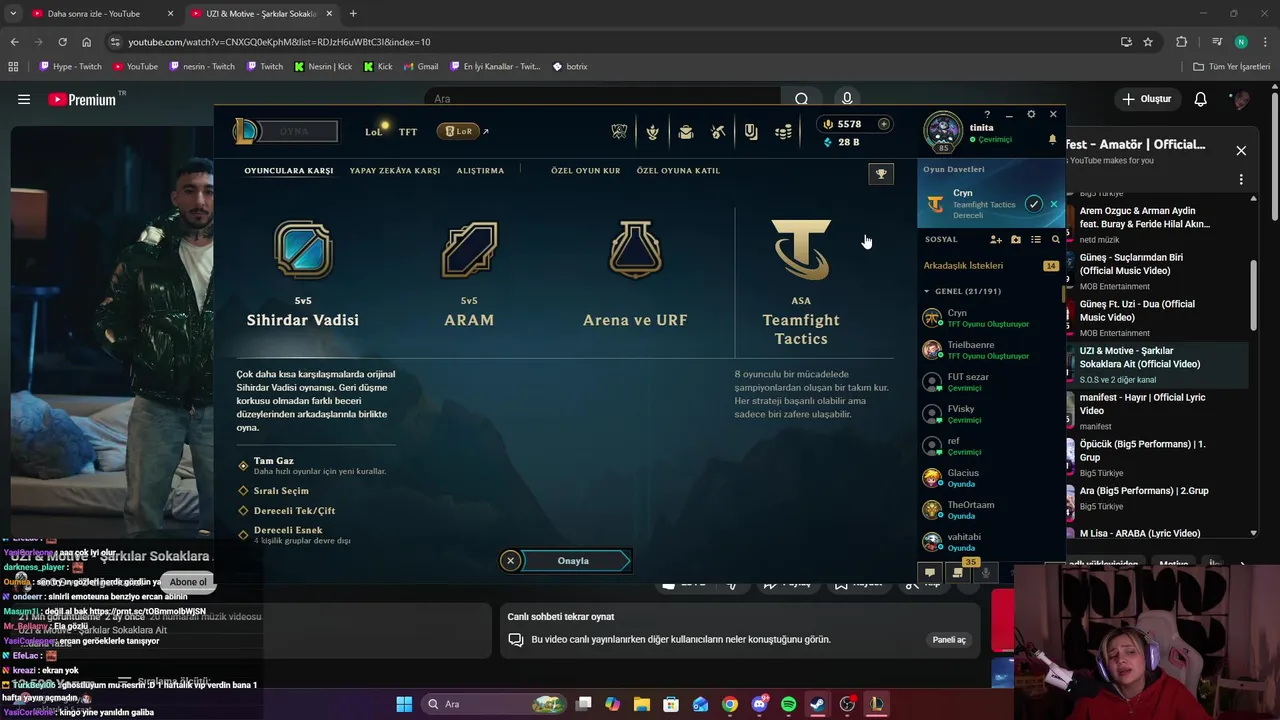
Task: Choose the Dereceli Tek/Çift queue option
Action: pos(286,511)
